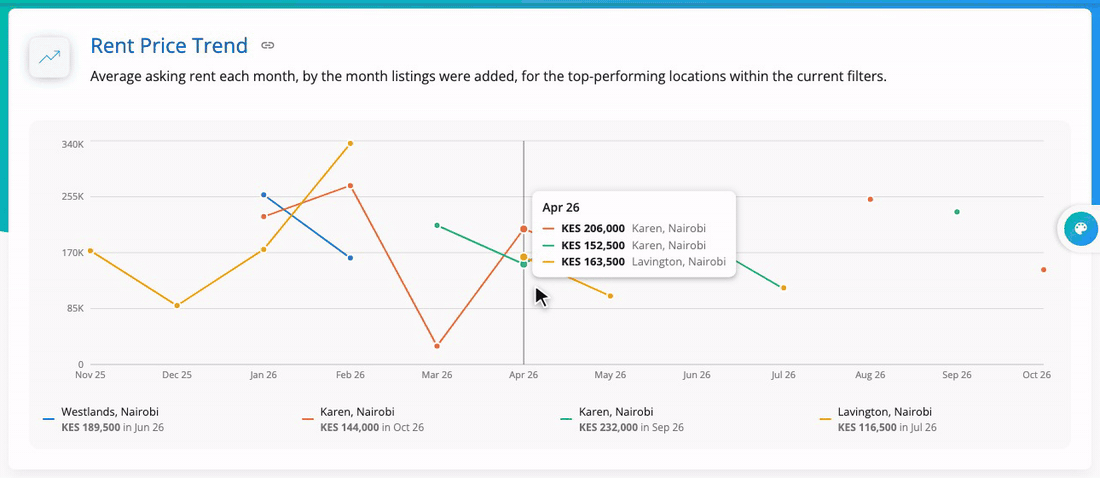This screenshot has height=478, width=1100.
Task: Click the Rent Price Trend heading
Action: 169,46
